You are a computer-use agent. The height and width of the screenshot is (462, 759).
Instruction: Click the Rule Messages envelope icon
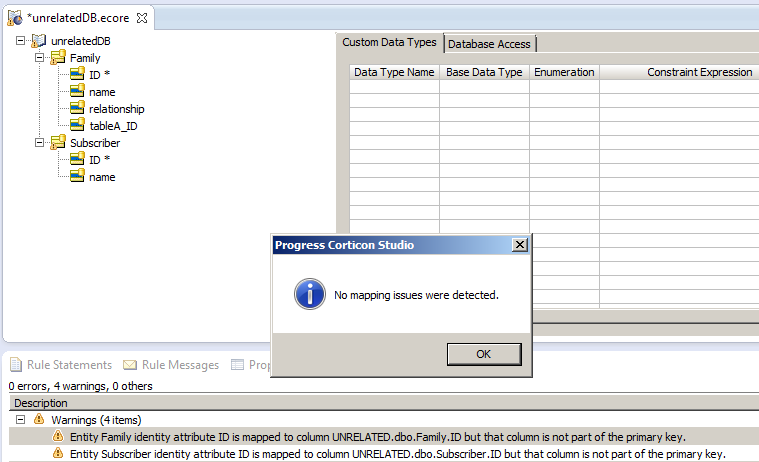pos(130,365)
